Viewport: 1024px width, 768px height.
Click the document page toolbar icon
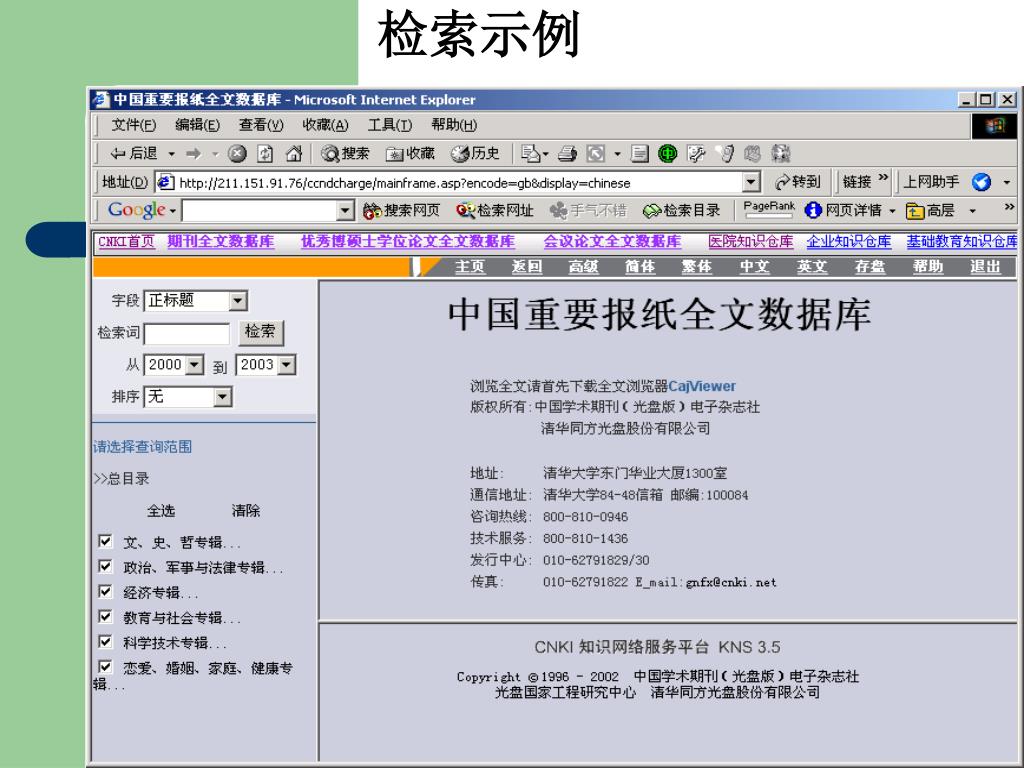[639, 153]
